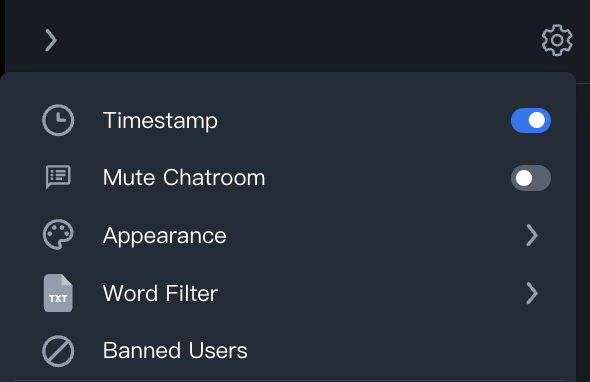Select the Banned Users menu entry
Image resolution: width=590 pixels, height=382 pixels.
289,351
